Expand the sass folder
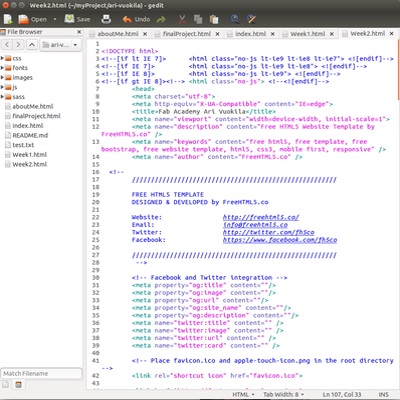 [2, 97]
